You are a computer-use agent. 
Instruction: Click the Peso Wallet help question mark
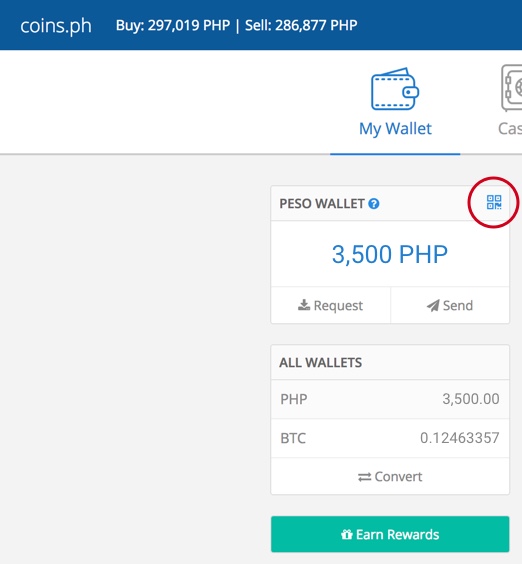[374, 204]
